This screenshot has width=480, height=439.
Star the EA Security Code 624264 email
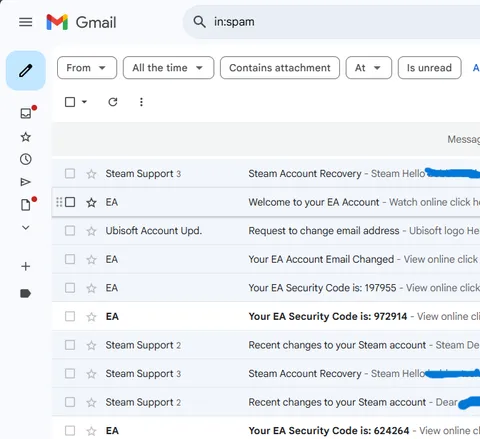point(91,431)
